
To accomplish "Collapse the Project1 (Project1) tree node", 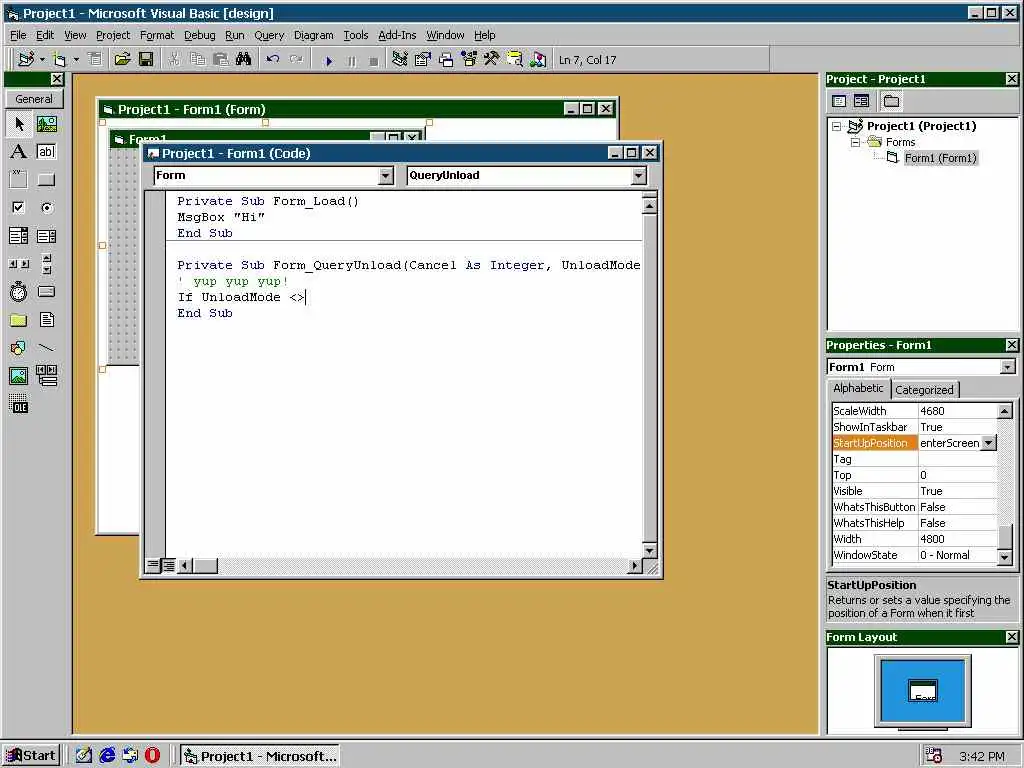I will click(837, 126).
